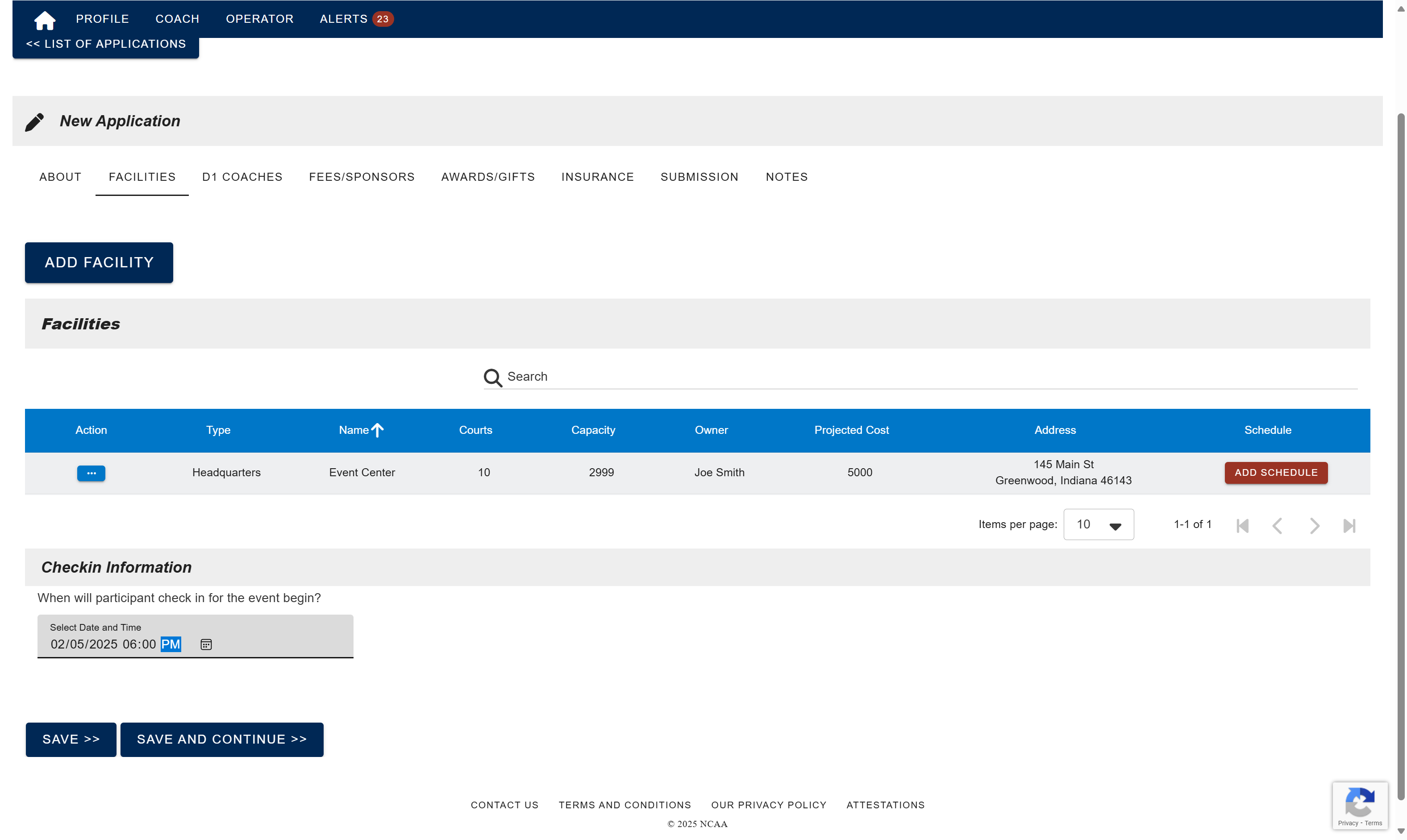This screenshot has height=840, width=1407.
Task: Open the FEES/SPONSORS tab
Action: tap(362, 177)
